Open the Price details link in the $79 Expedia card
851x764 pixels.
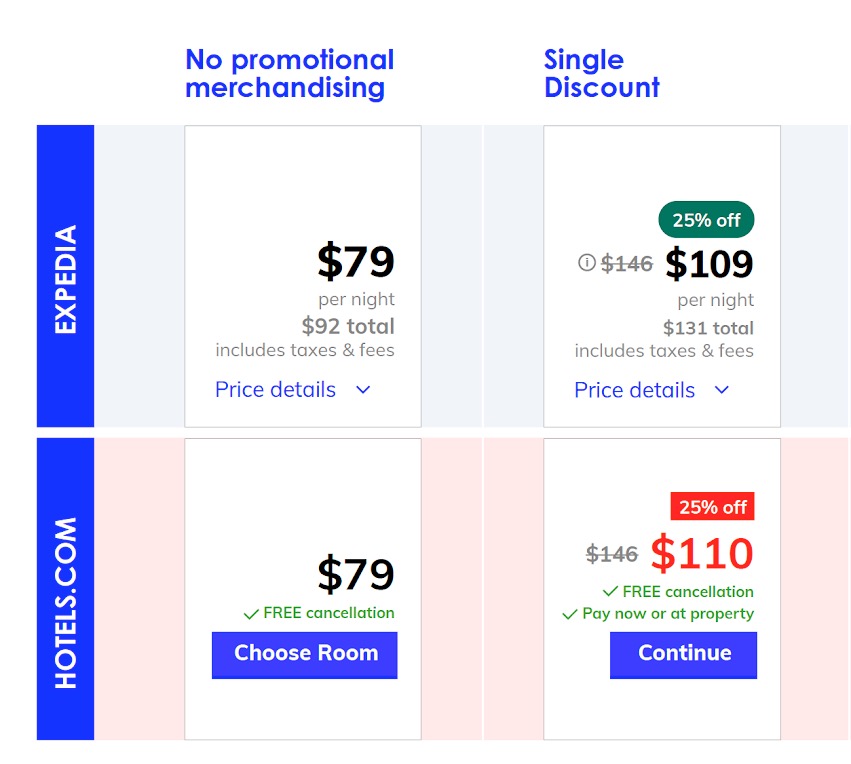click(276, 390)
